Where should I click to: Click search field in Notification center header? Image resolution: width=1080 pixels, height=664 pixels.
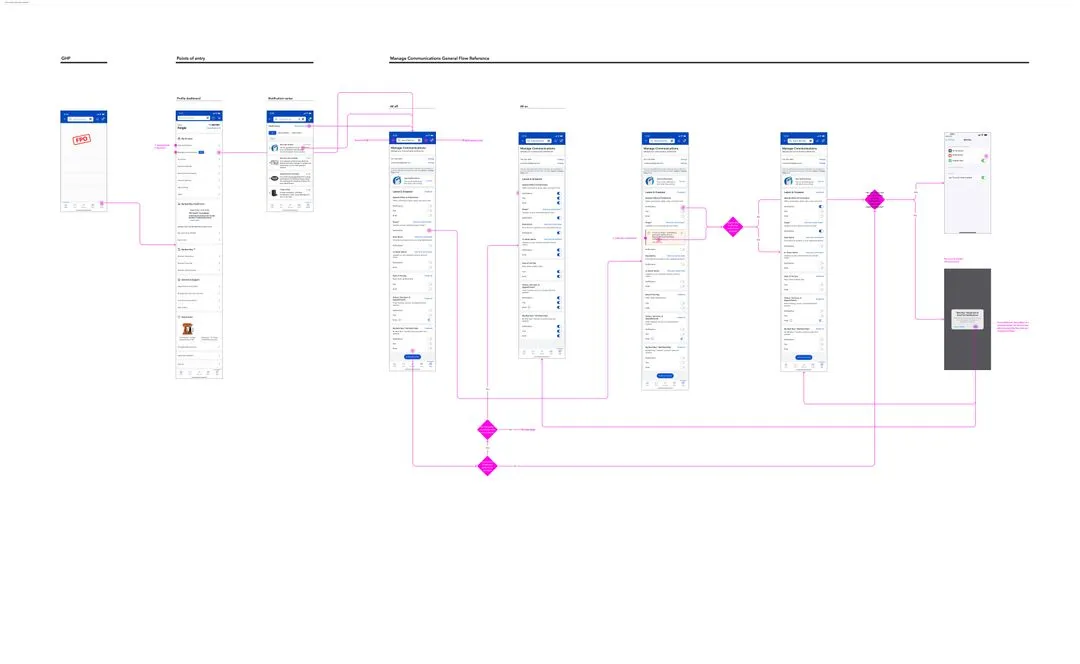289,119
